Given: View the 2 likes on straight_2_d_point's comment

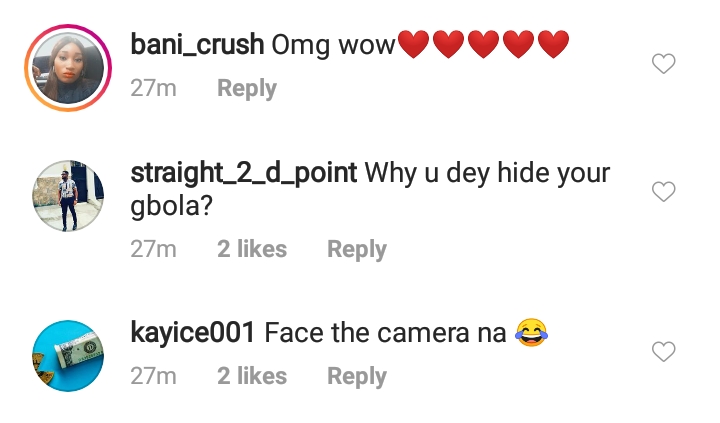Looking at the screenshot, I should click(x=252, y=249).
